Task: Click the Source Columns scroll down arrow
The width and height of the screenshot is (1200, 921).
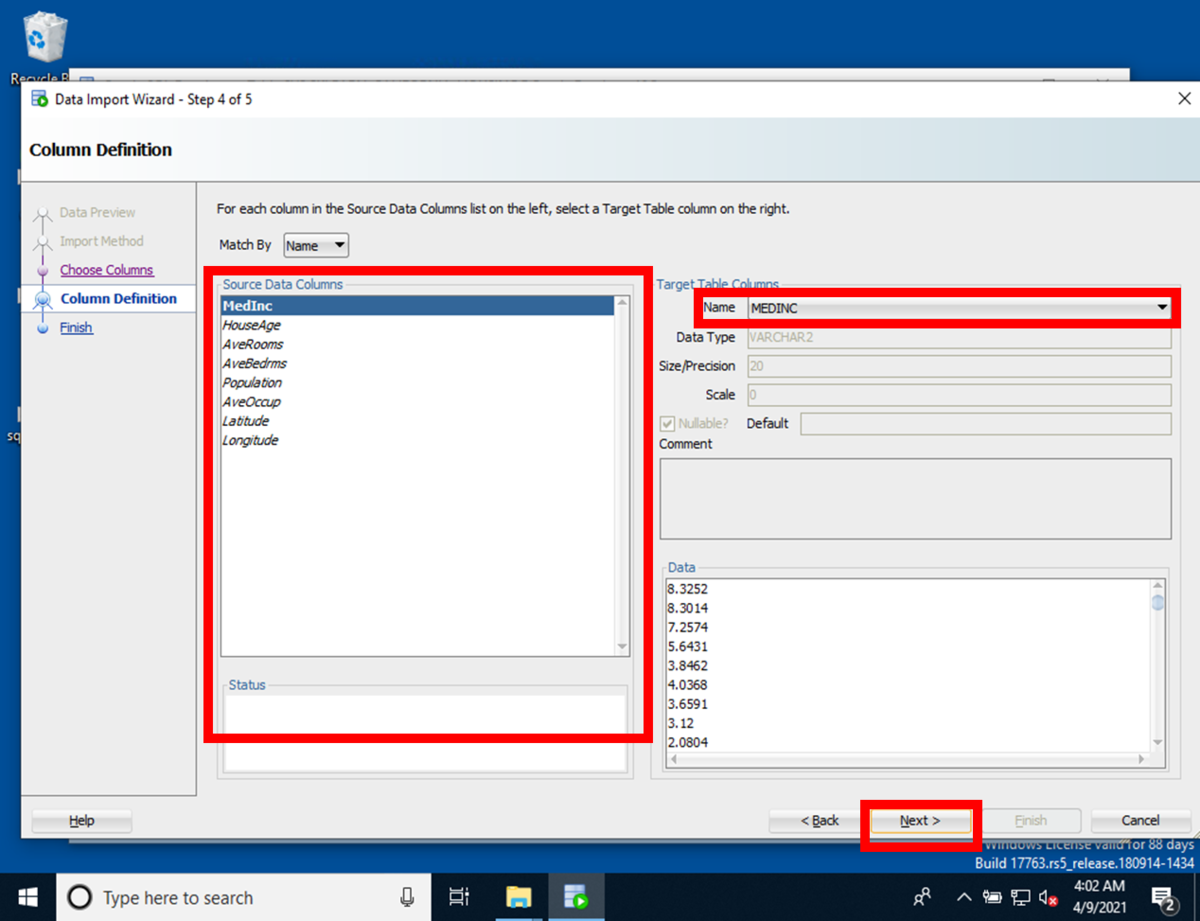Action: (622, 648)
